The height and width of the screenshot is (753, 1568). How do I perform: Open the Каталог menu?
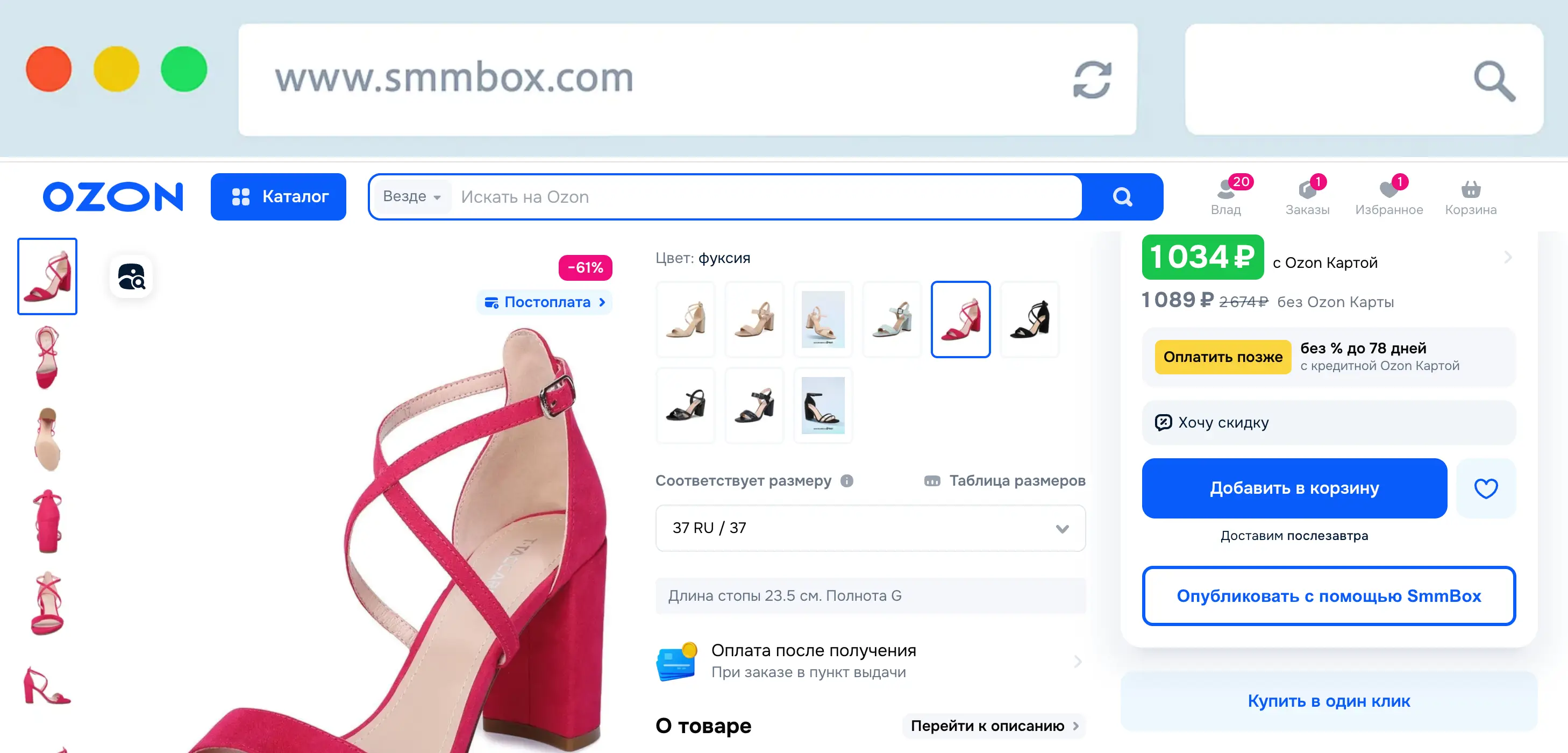pyautogui.click(x=278, y=197)
